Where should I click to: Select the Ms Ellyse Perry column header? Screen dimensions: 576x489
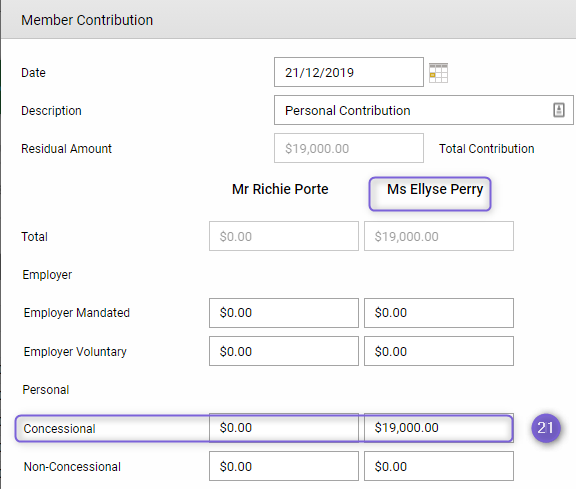point(435,190)
